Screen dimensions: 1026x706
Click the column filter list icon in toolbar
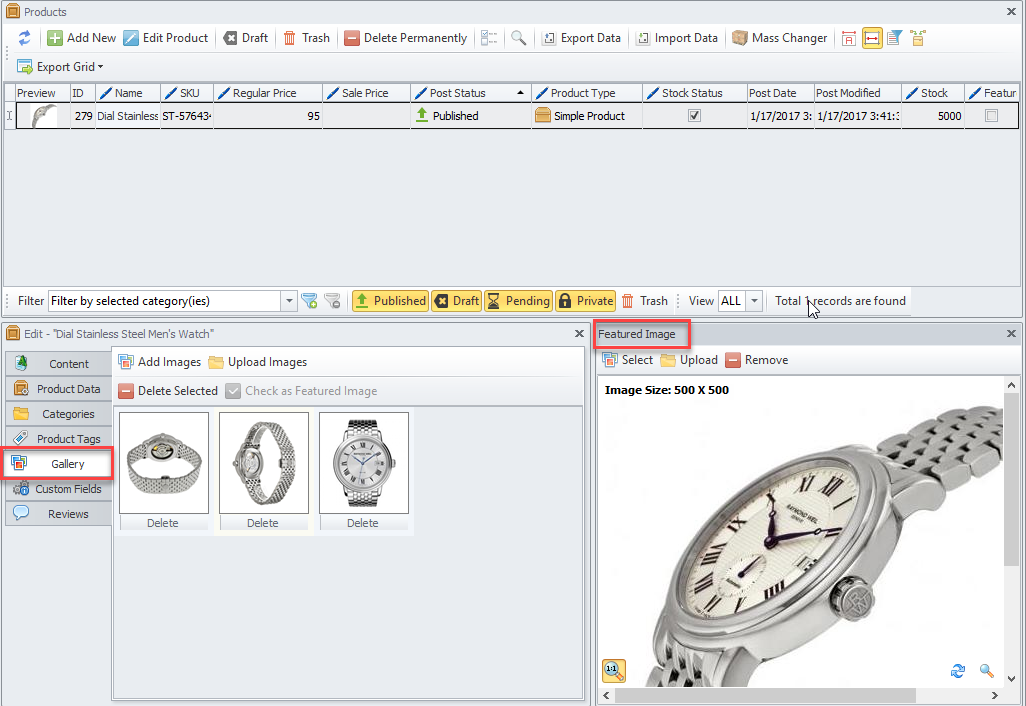894,38
